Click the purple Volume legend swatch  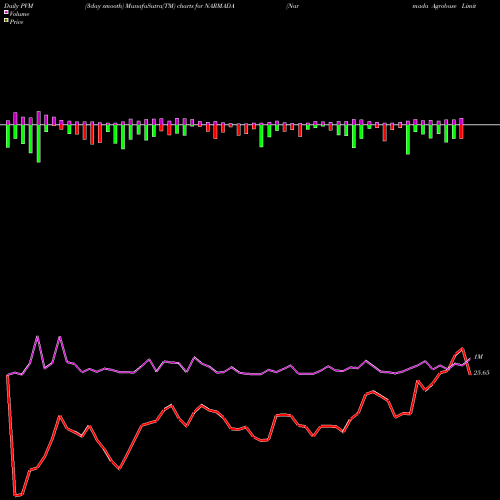(6, 12)
